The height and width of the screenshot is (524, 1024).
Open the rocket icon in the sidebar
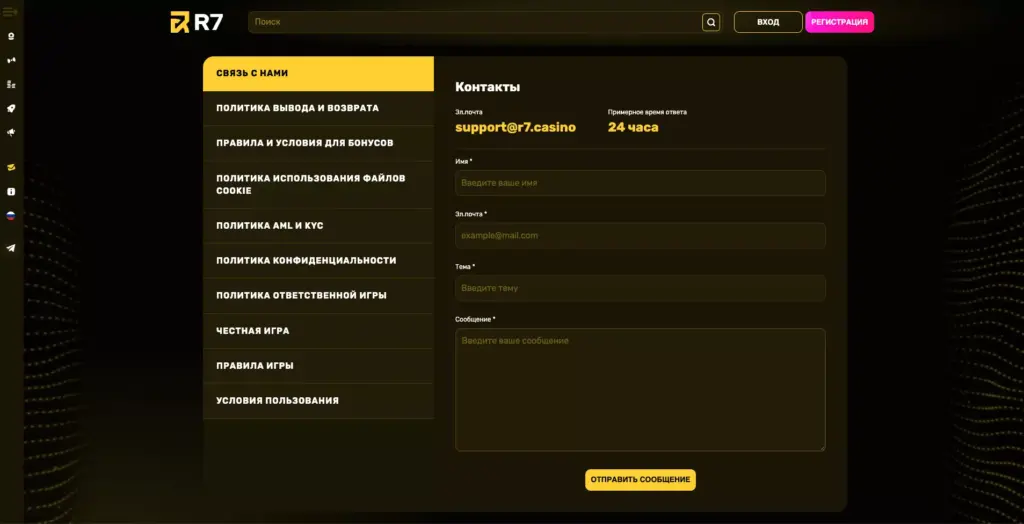tap(10, 108)
